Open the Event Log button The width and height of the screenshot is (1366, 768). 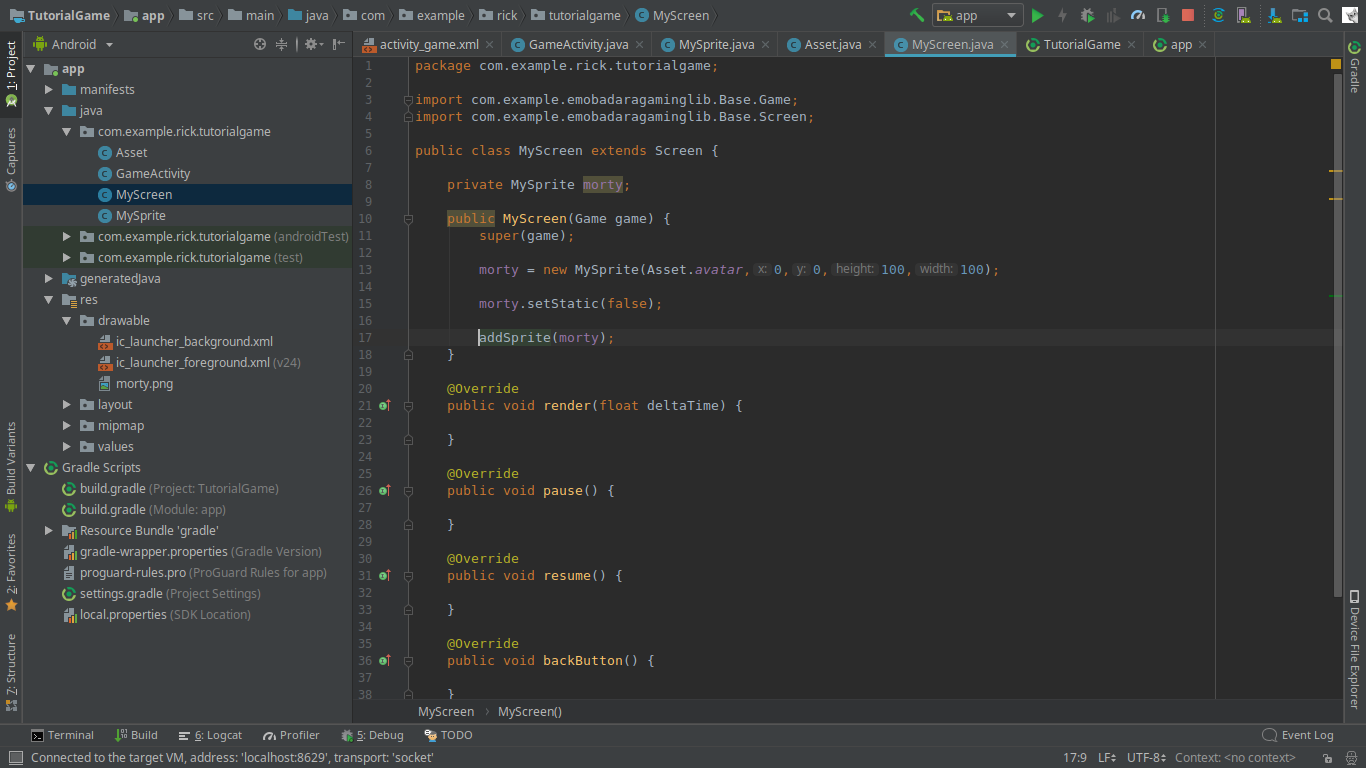[1298, 735]
